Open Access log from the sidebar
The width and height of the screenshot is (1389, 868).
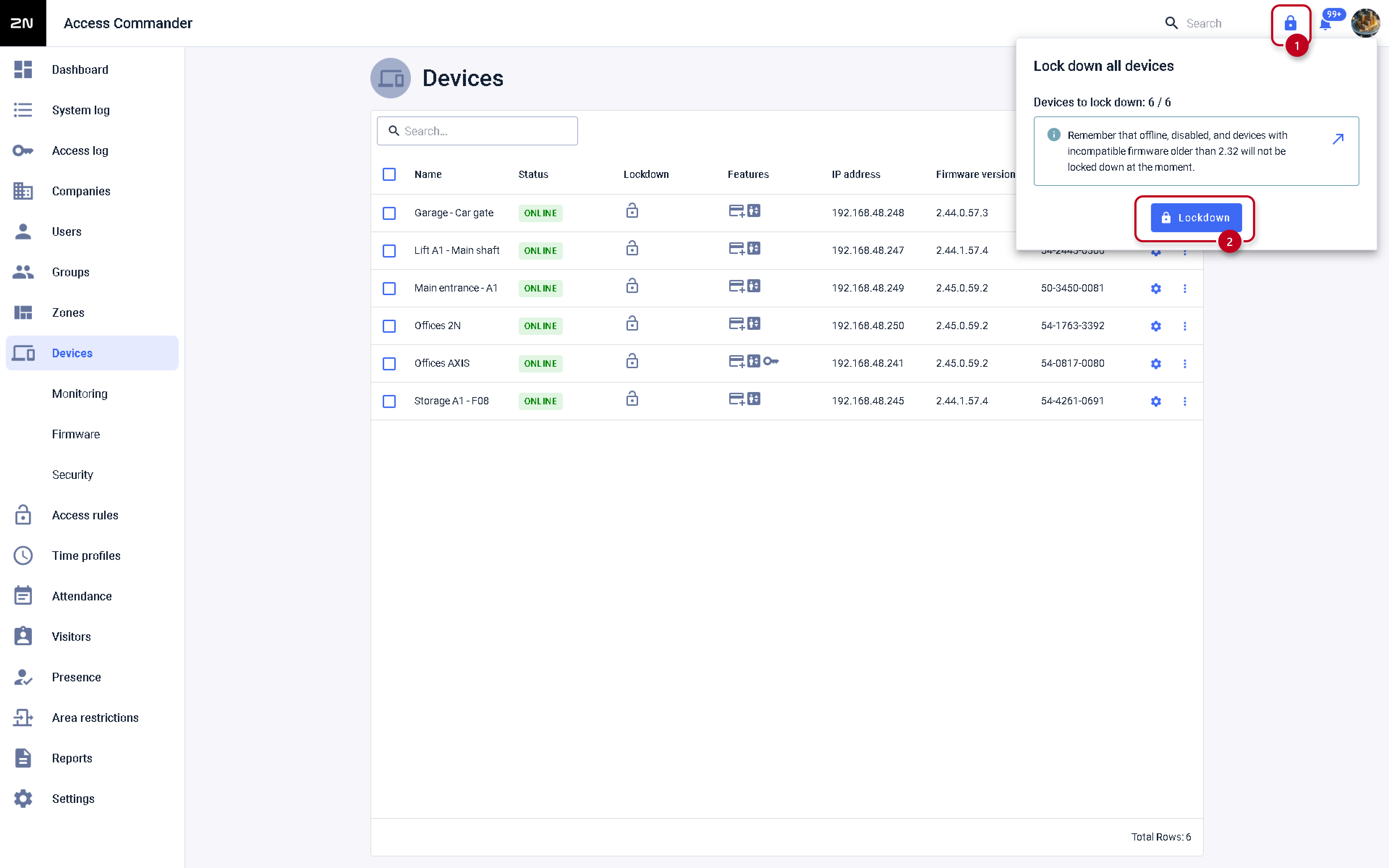point(92,150)
